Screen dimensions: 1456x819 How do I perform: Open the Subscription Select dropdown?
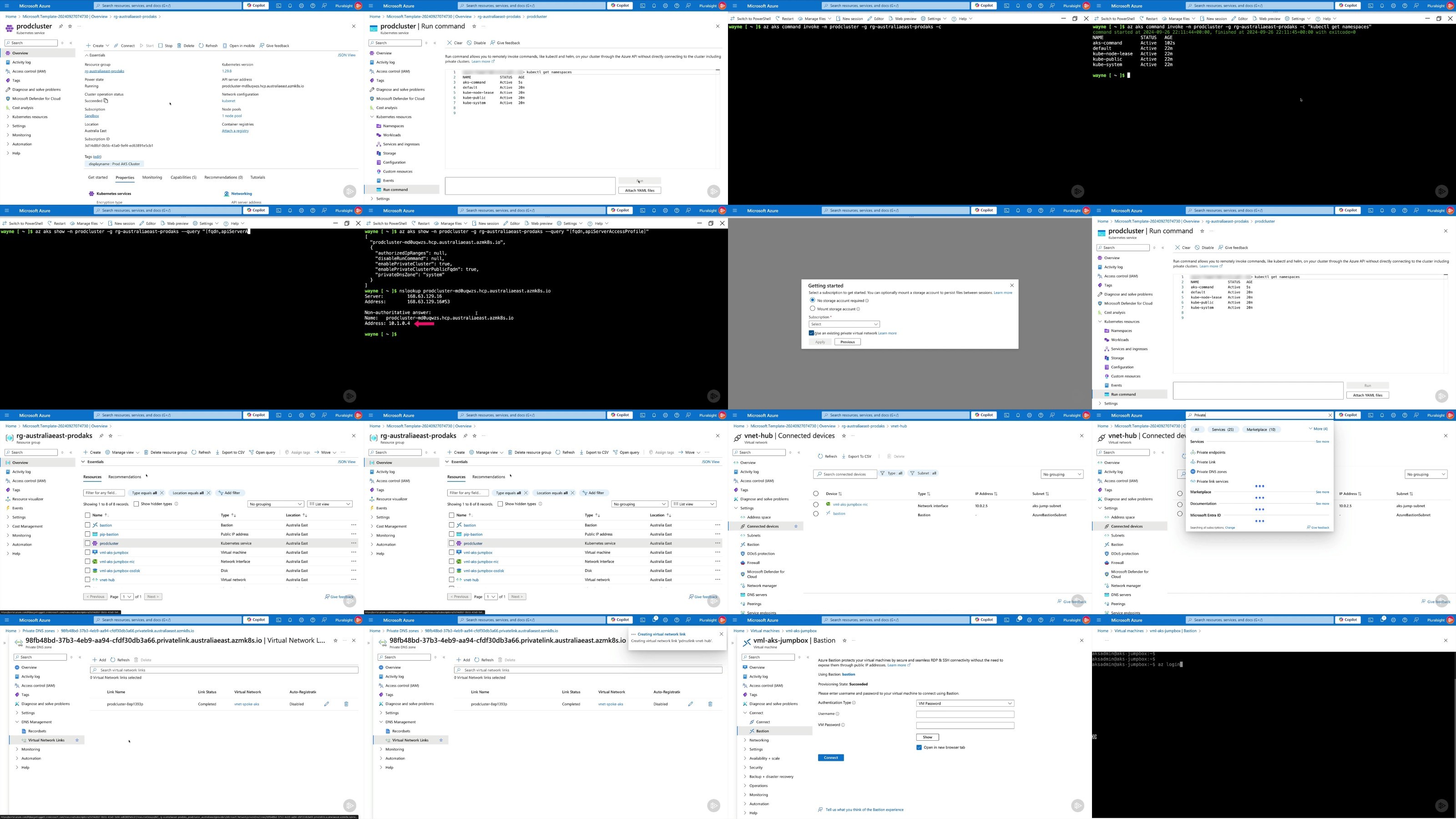tap(844, 324)
